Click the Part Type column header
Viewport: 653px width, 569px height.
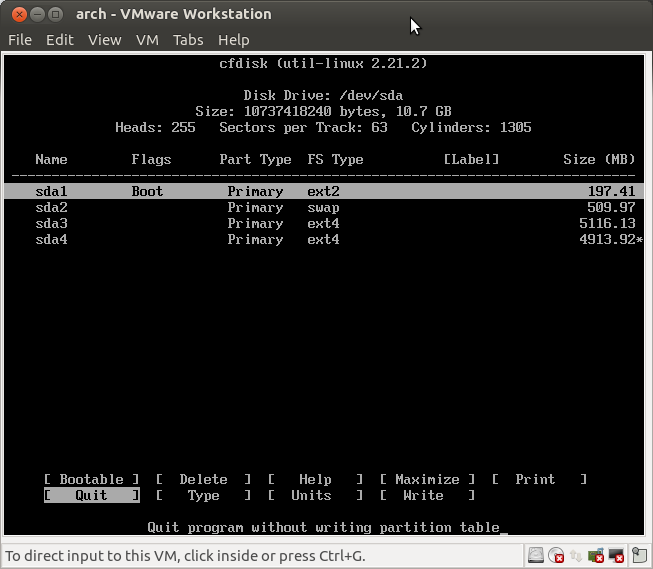[255, 160]
